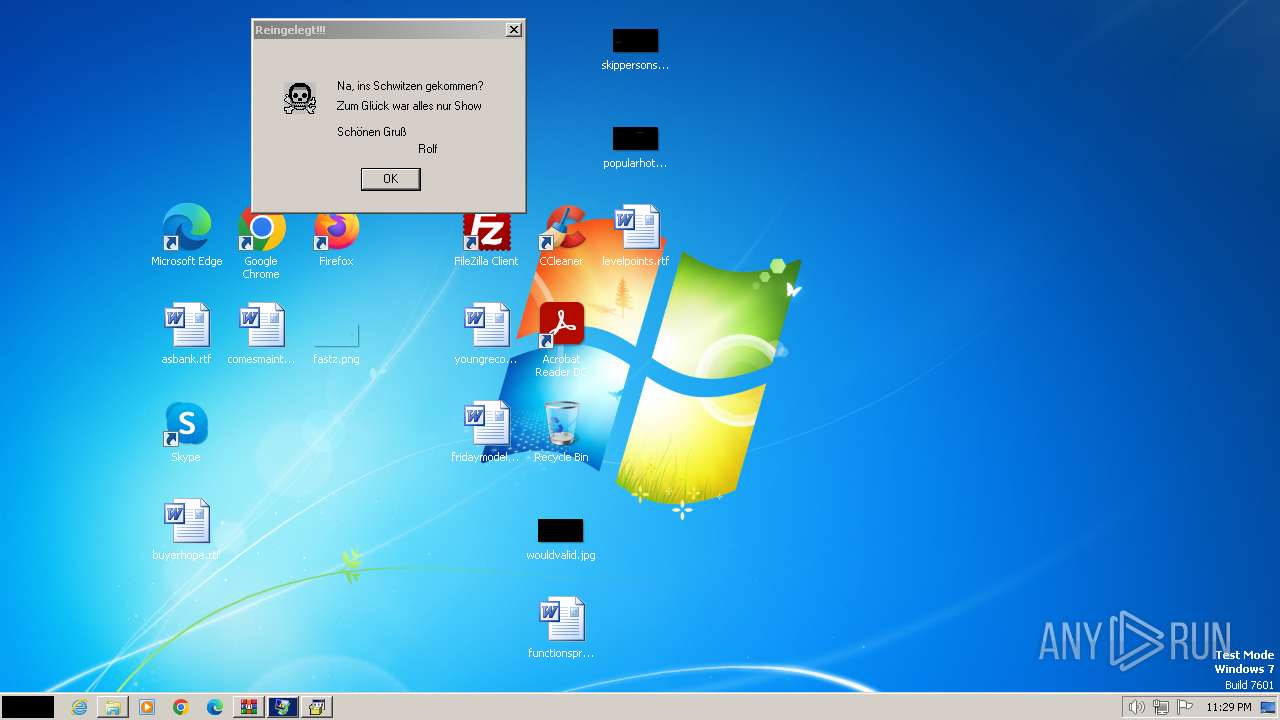Click the Start button
This screenshot has height=720, width=1280.
[28, 707]
